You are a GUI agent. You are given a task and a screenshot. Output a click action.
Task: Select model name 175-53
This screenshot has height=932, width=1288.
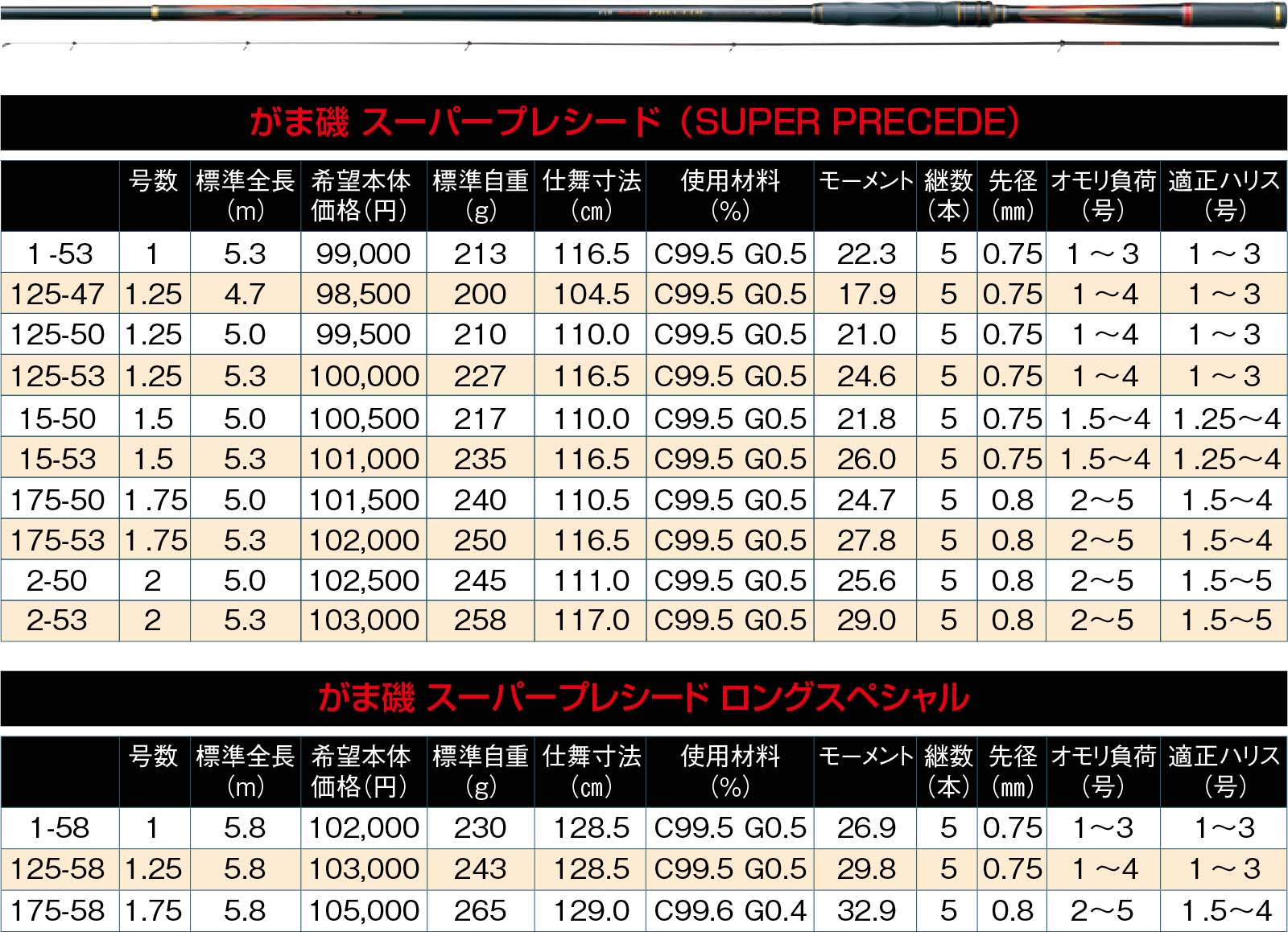pos(57,540)
